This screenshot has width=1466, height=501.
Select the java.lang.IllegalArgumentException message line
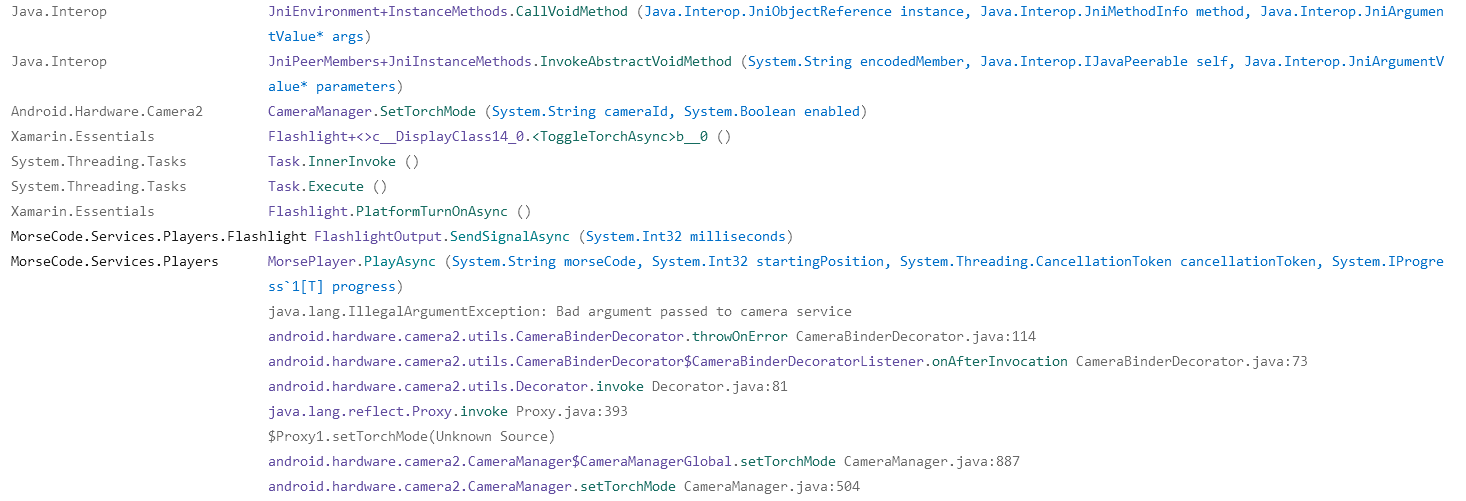(x=560, y=311)
